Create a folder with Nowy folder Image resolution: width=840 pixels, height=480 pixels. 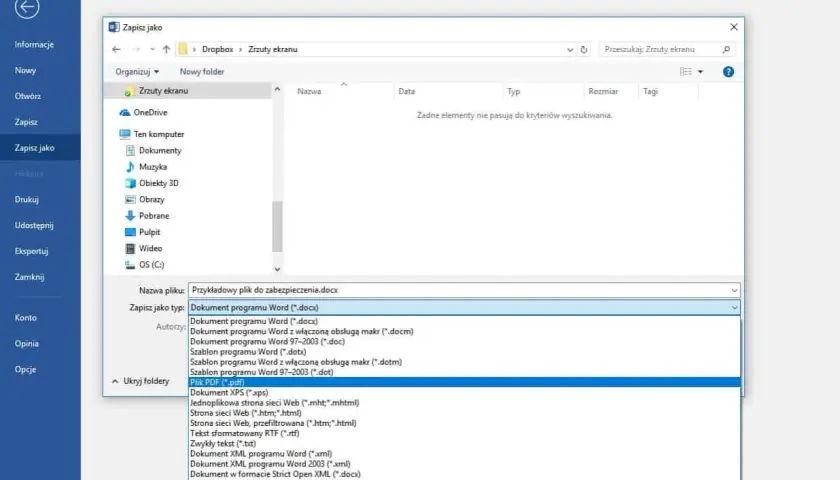(x=202, y=72)
